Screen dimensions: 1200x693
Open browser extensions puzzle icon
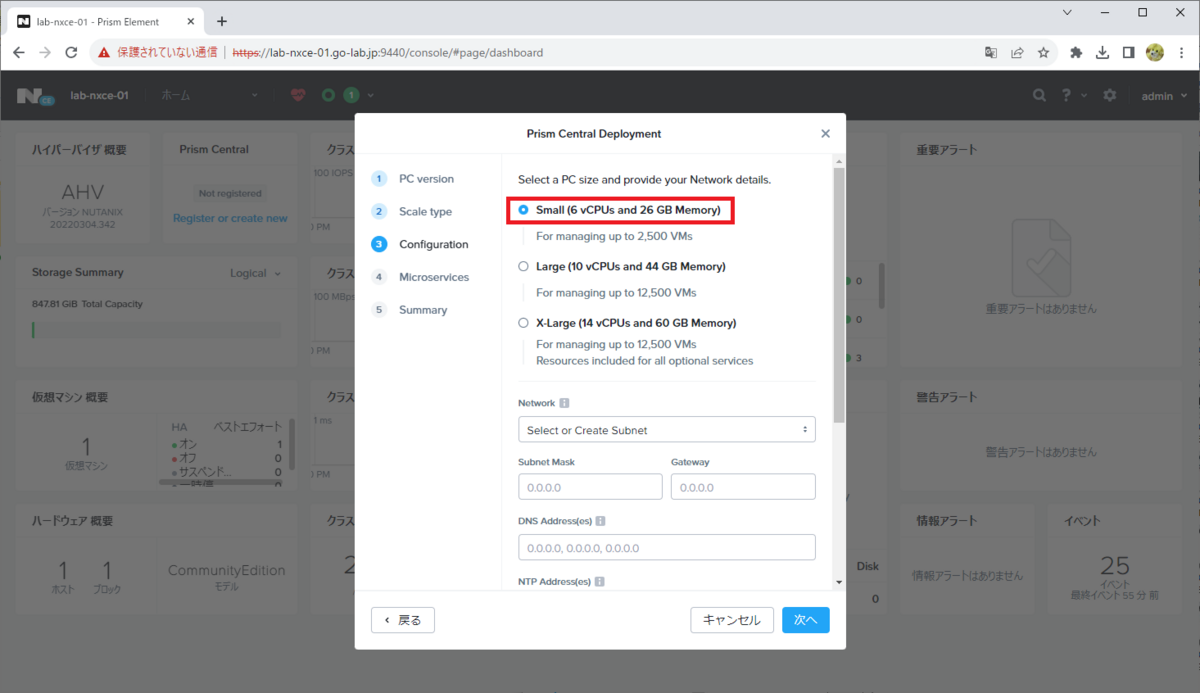tap(1076, 52)
